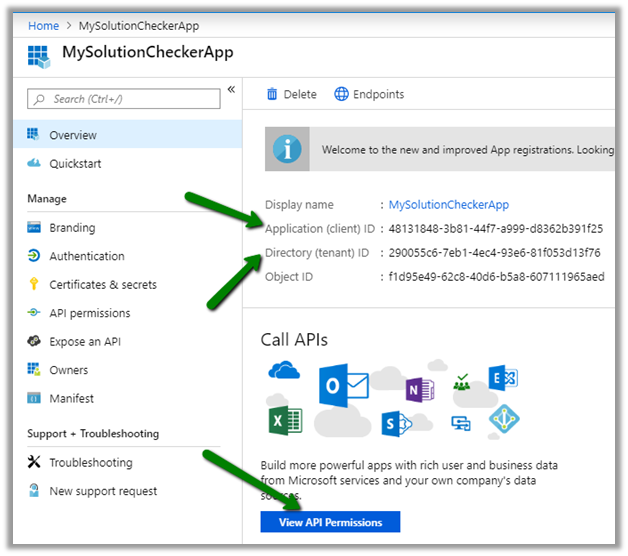The height and width of the screenshot is (556, 628).
Task: Collapse the sidebar with double chevron
Action: pyautogui.click(x=231, y=90)
